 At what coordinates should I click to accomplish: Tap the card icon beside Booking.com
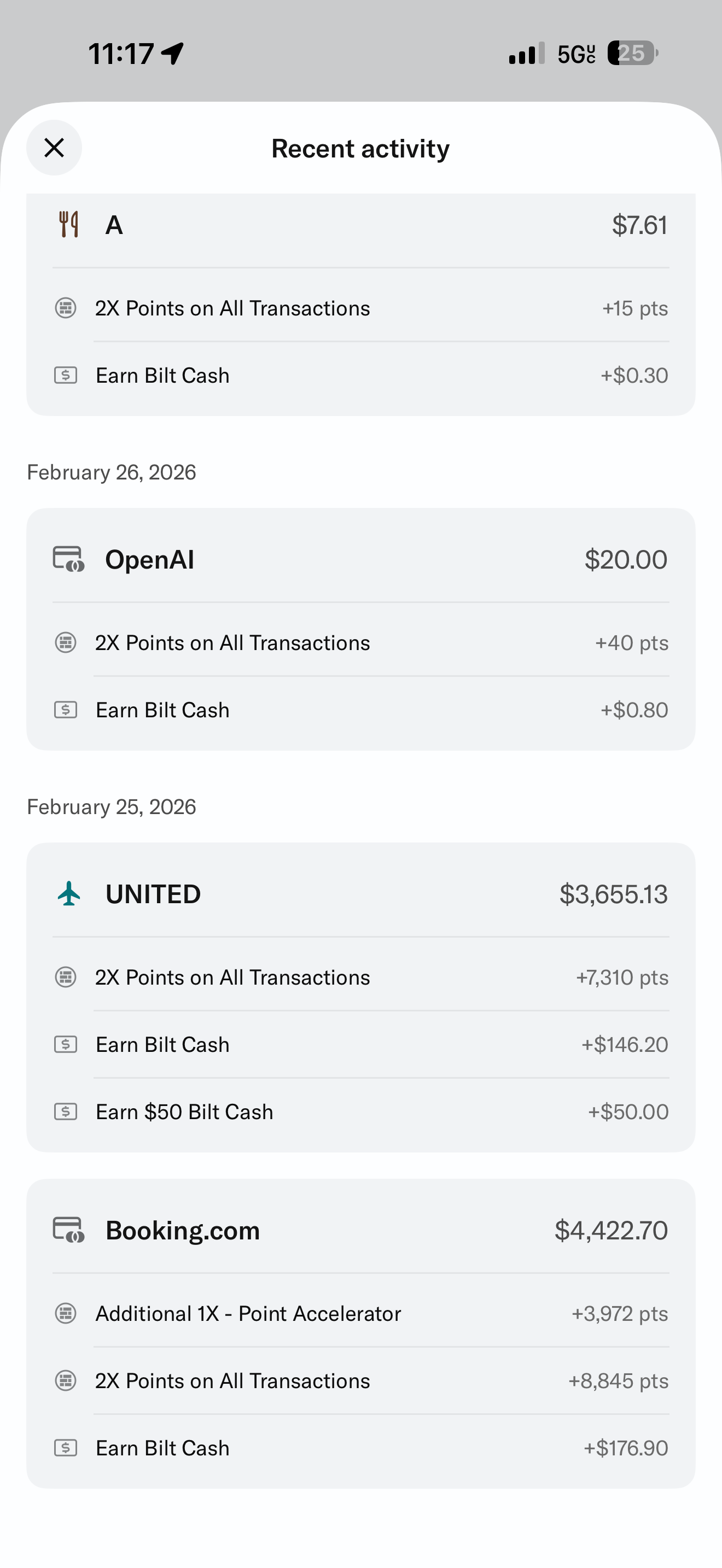(x=68, y=1230)
